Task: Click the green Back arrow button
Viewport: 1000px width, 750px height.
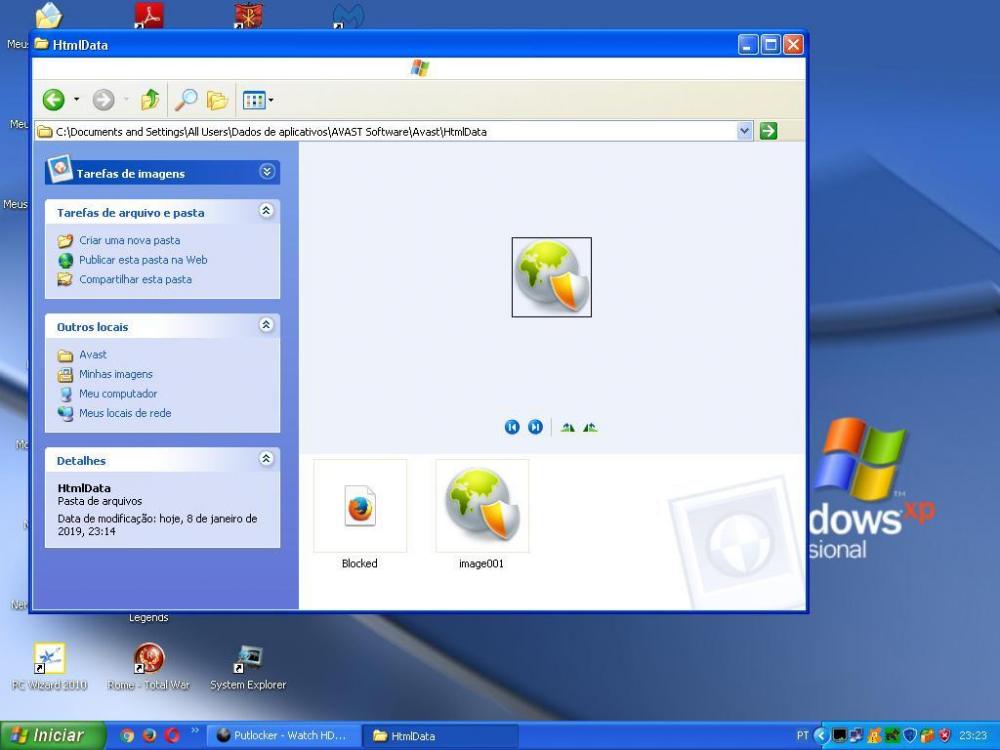Action: click(53, 100)
